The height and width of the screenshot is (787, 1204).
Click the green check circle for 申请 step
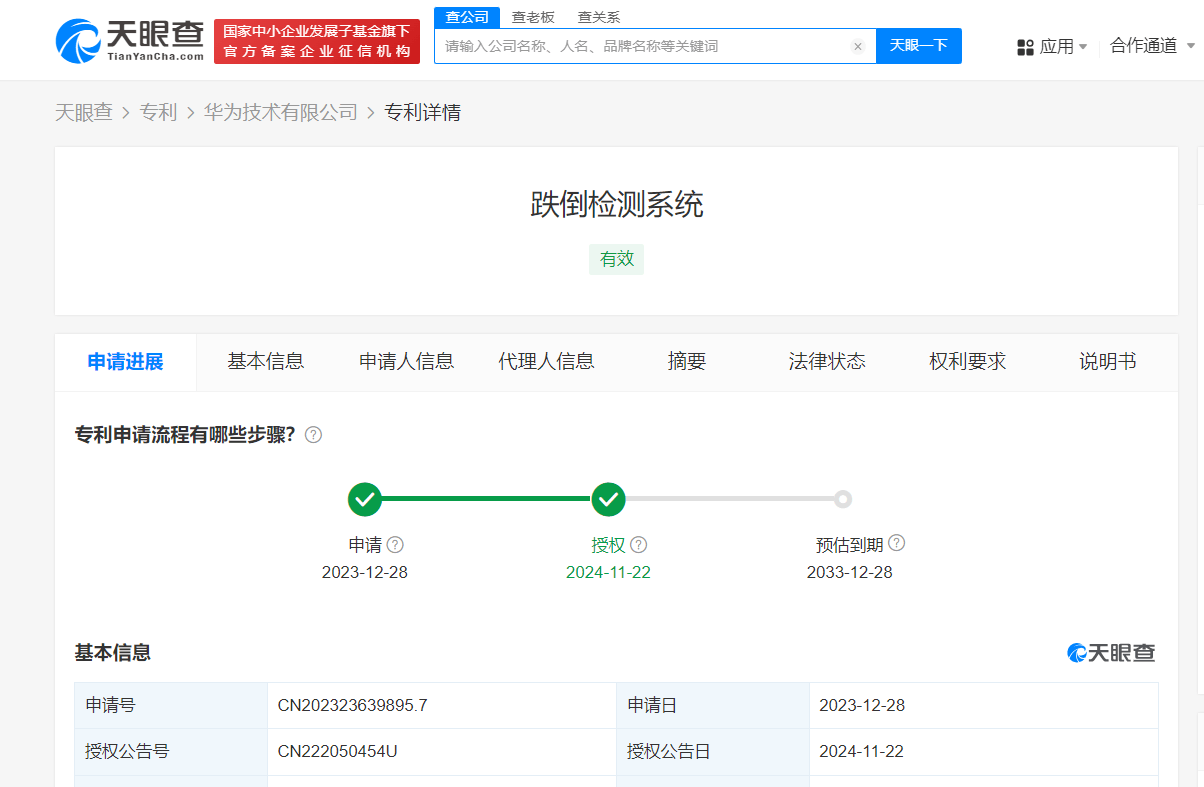(365, 499)
